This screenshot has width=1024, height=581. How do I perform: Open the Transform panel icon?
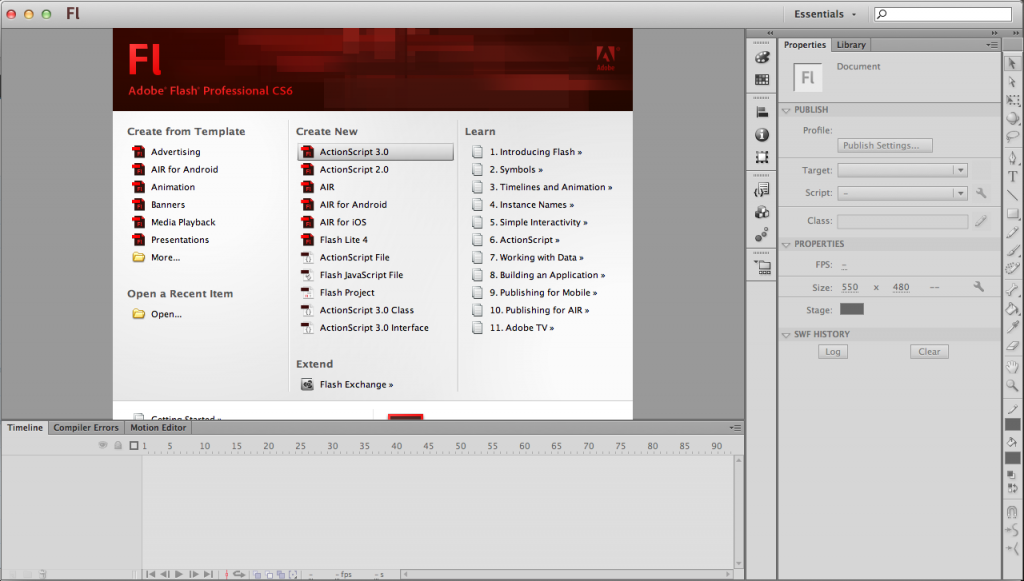click(x=761, y=157)
